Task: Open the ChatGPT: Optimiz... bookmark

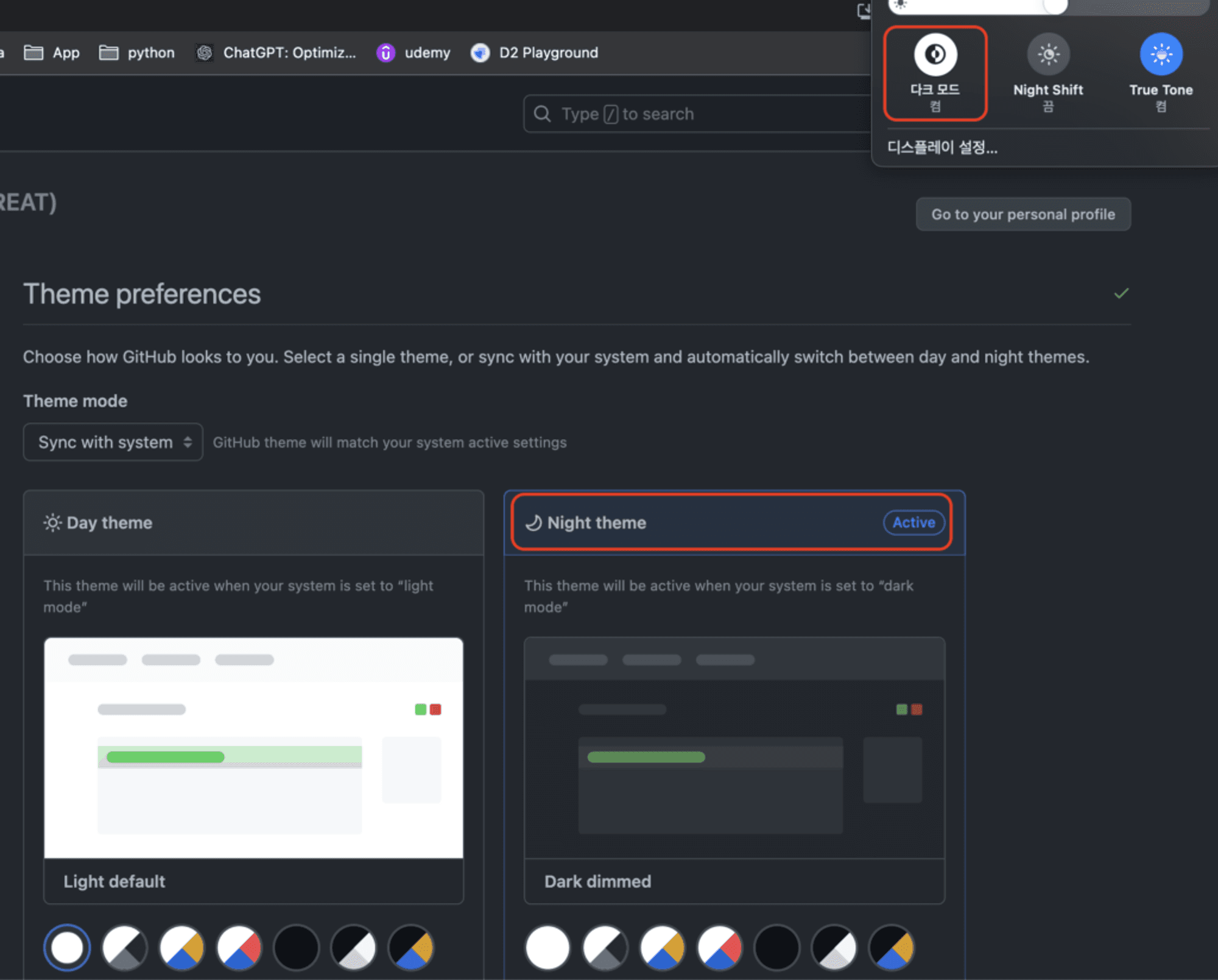Action: coord(276,53)
